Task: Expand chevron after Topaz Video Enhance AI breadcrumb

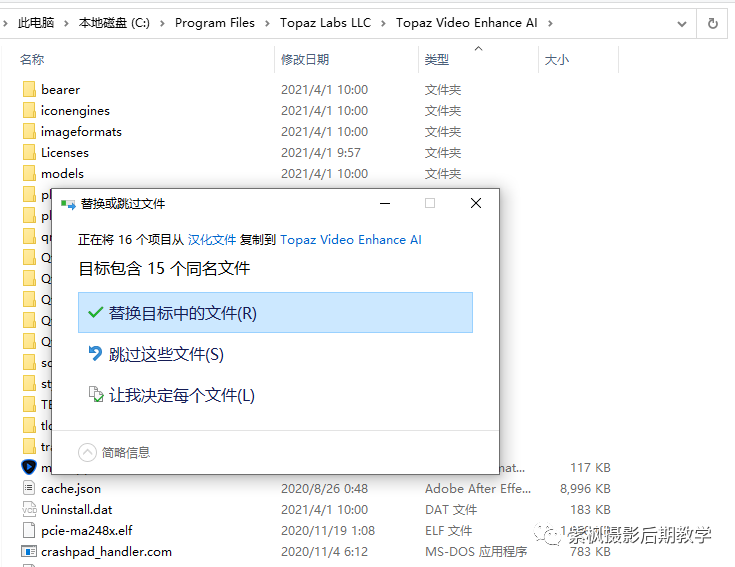Action: click(x=550, y=23)
